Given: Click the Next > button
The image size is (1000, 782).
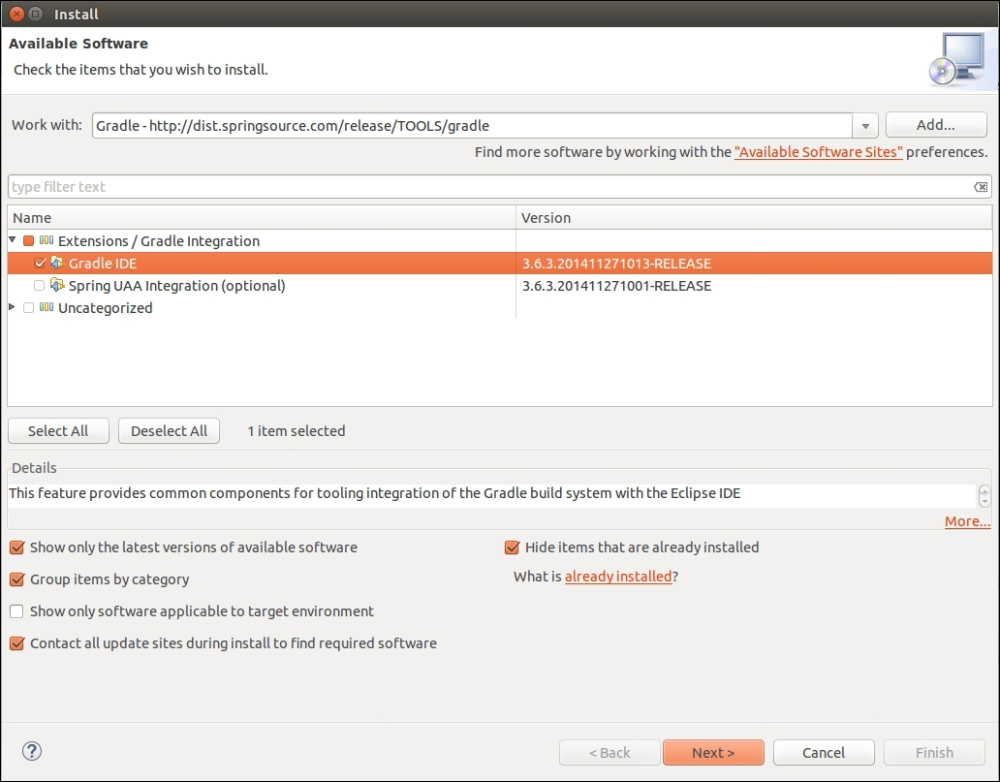Looking at the screenshot, I should point(714,753).
